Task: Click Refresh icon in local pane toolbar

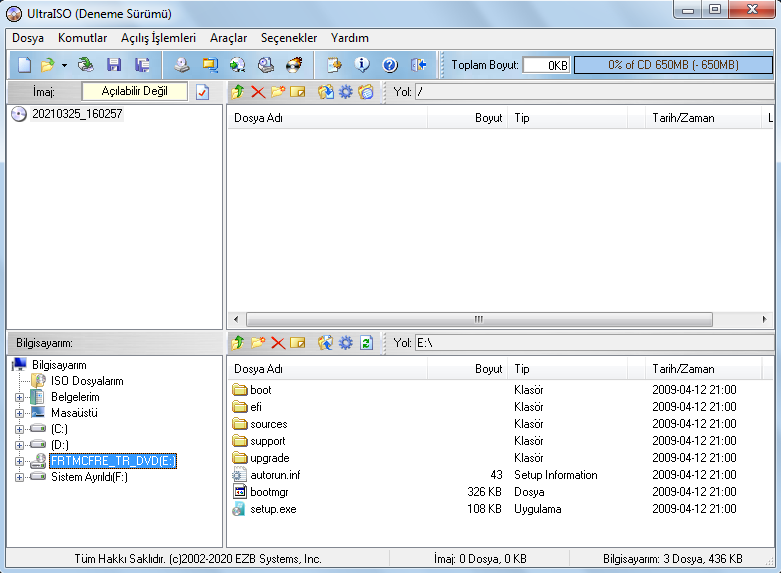Action: [x=366, y=343]
